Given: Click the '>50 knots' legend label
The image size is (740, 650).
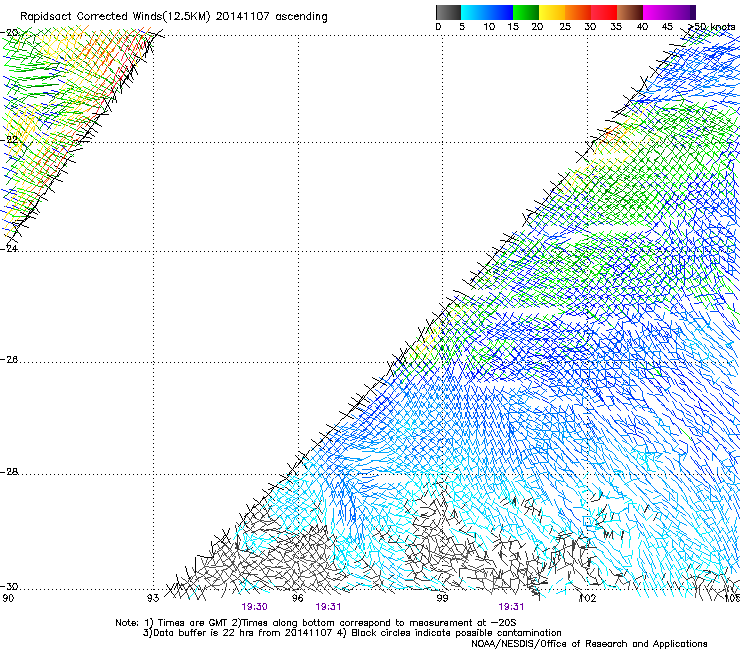Looking at the screenshot, I should tap(712, 27).
